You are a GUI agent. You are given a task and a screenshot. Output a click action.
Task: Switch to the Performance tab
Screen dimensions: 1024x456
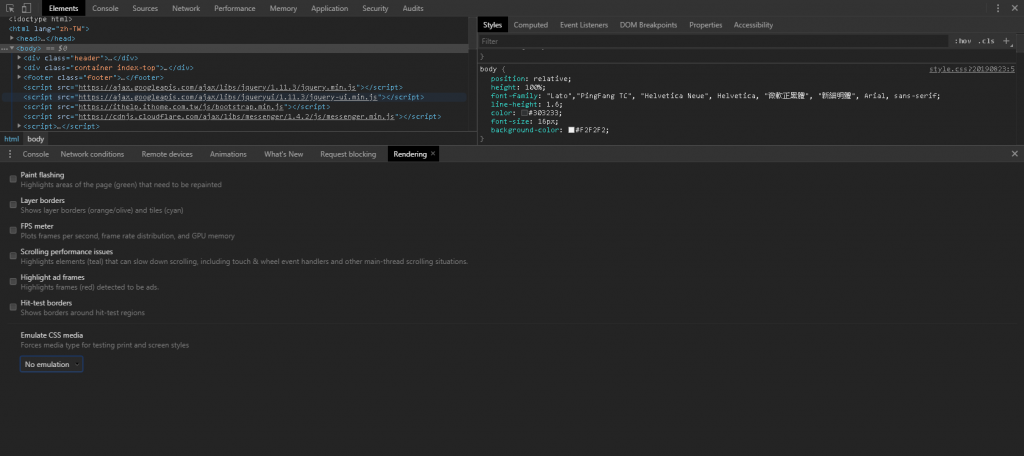point(235,8)
